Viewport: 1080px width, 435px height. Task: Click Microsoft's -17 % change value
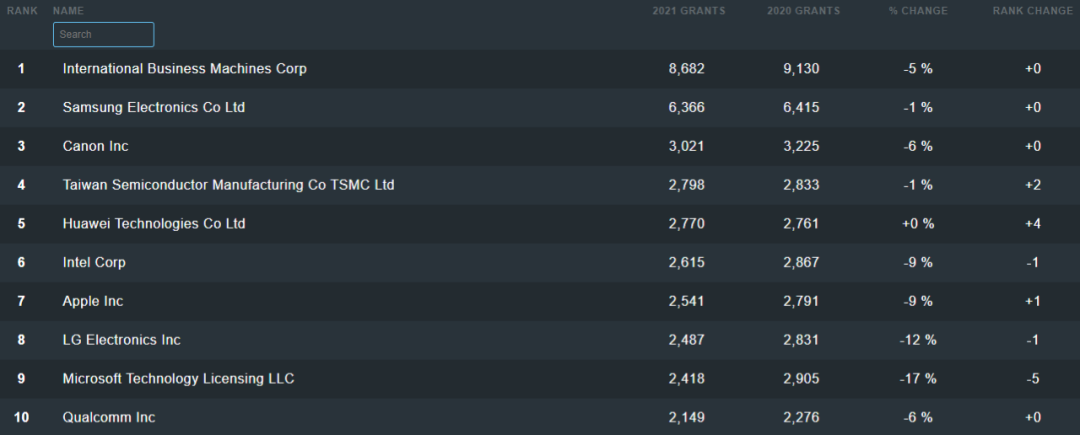coord(917,379)
